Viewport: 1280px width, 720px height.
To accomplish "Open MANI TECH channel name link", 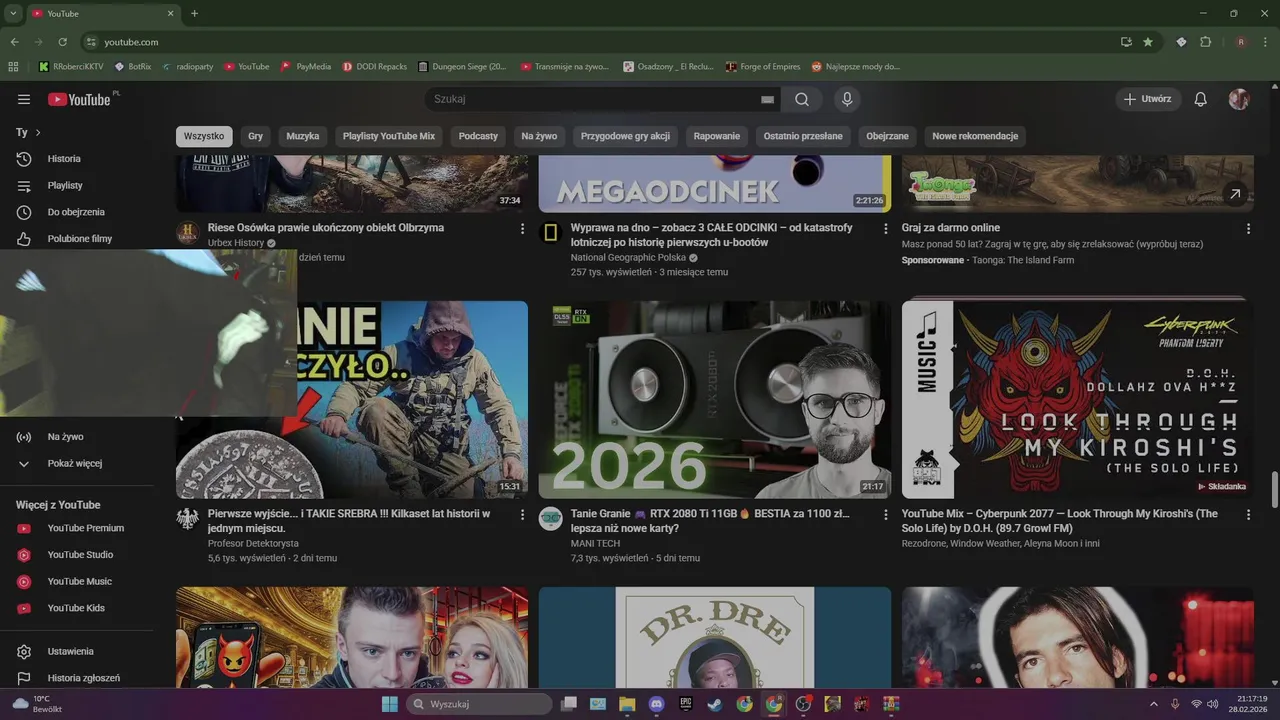I will pos(595,543).
